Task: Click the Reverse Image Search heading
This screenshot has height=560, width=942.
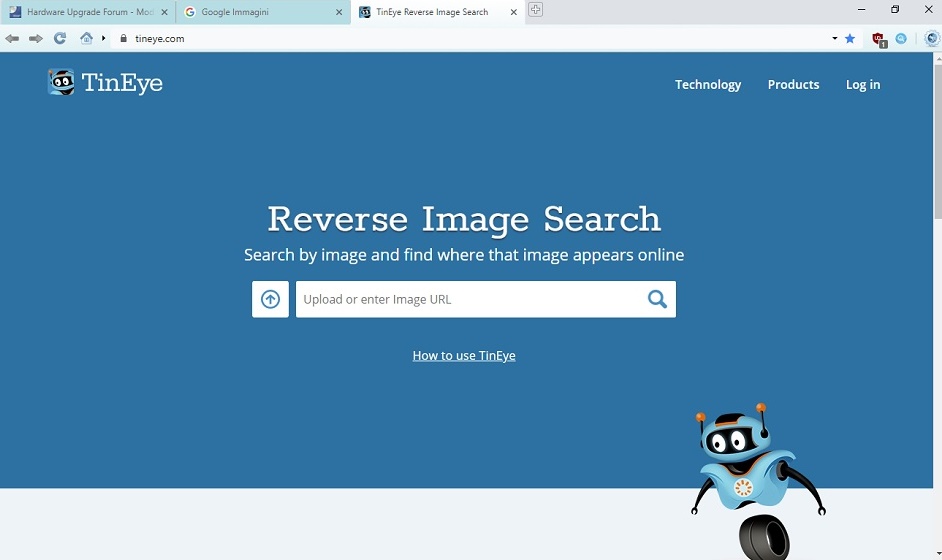Action: pos(464,219)
